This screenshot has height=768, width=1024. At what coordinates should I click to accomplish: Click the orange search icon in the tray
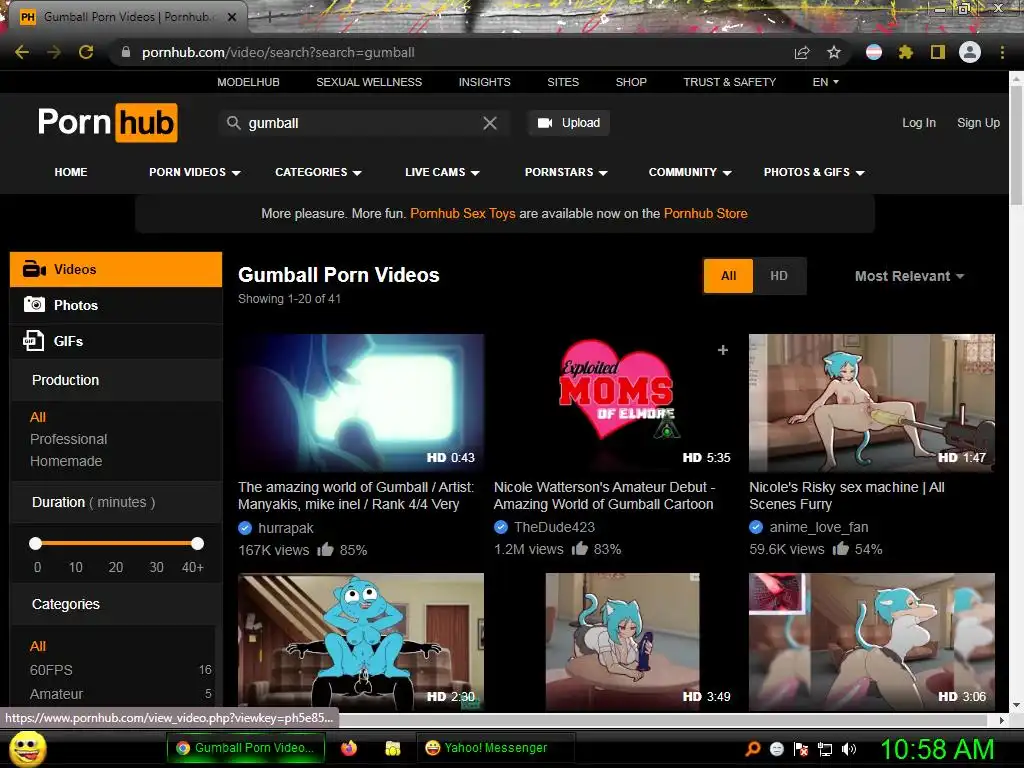point(753,749)
